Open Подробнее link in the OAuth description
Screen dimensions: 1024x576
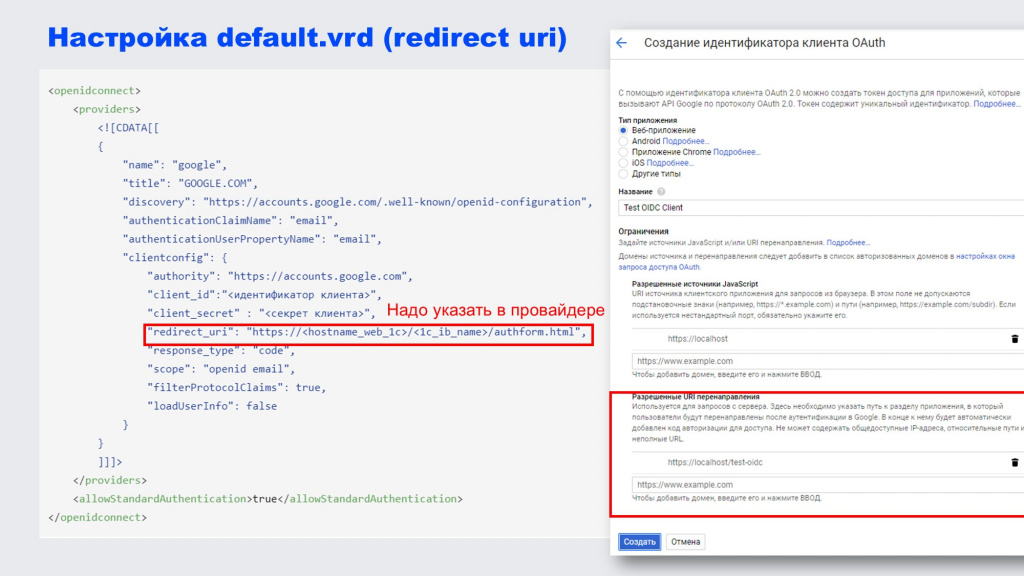997,104
